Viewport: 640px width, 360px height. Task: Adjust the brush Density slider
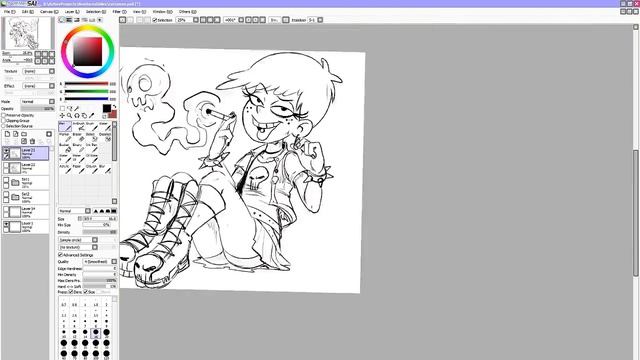(x=100, y=232)
